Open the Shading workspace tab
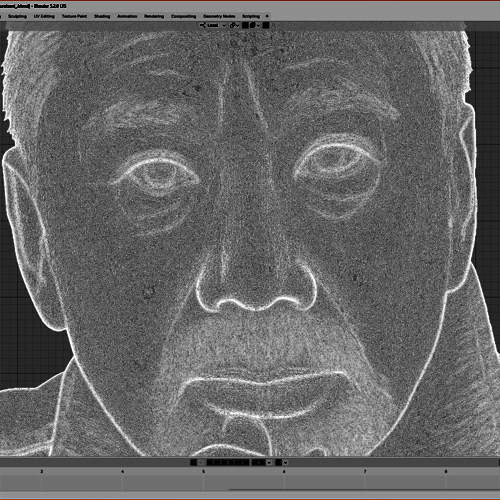 point(102,16)
